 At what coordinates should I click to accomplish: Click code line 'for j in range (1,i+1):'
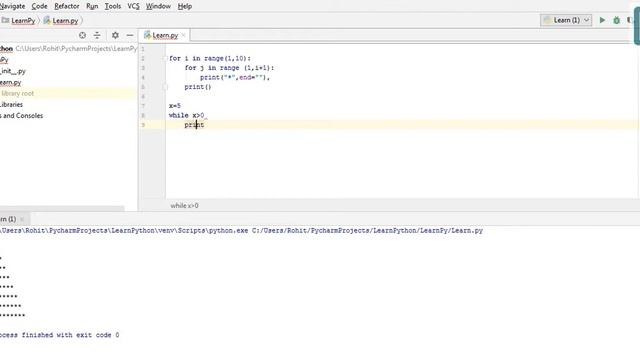229,68
